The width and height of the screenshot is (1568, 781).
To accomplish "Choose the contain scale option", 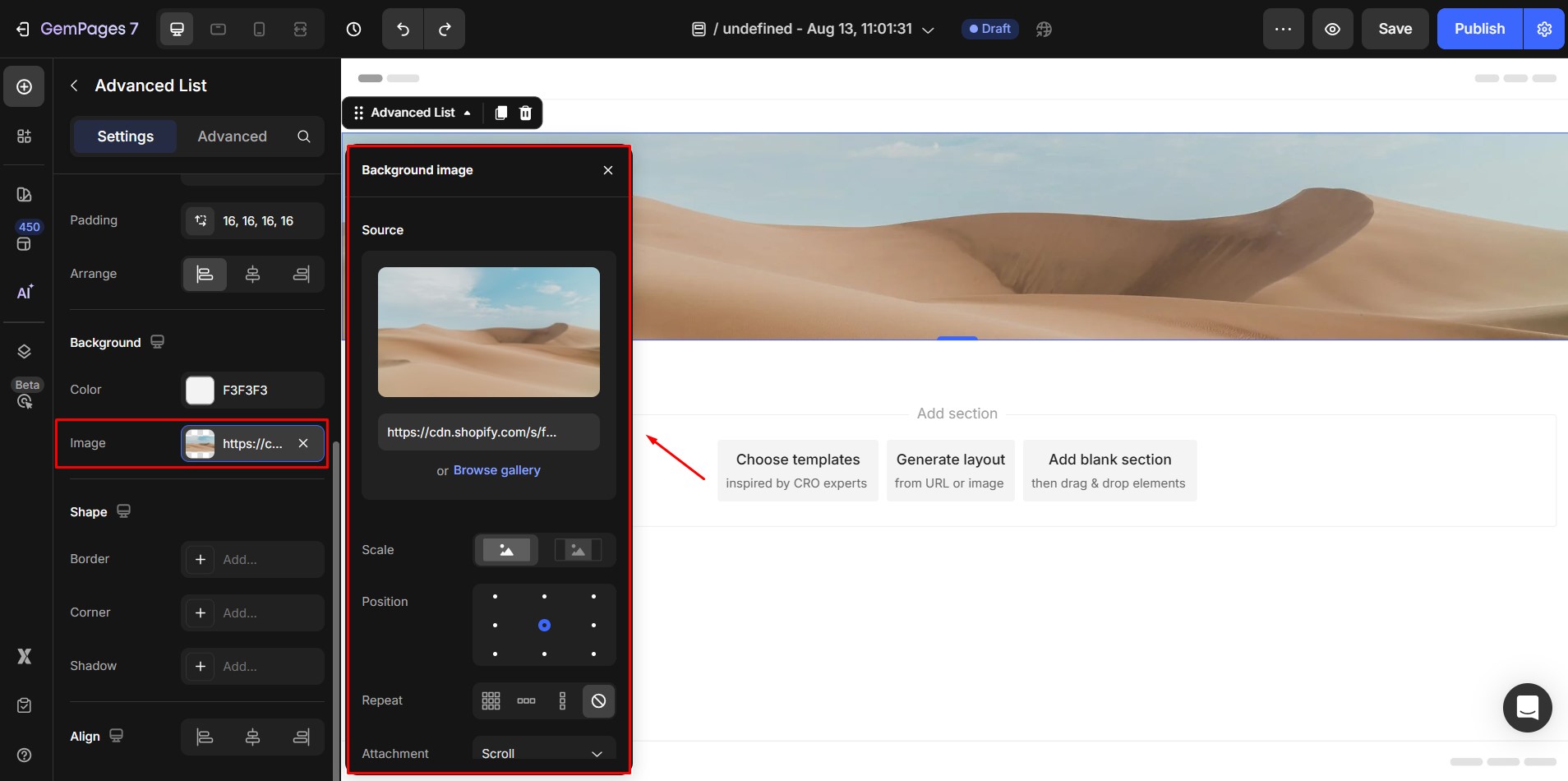I will [578, 550].
